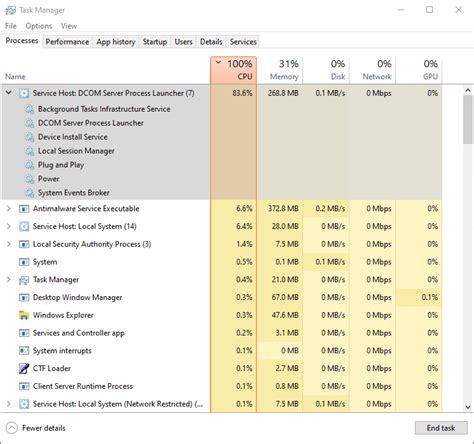Click the Fewer details link
Screen dimensions: 474x444
[x=44, y=428]
